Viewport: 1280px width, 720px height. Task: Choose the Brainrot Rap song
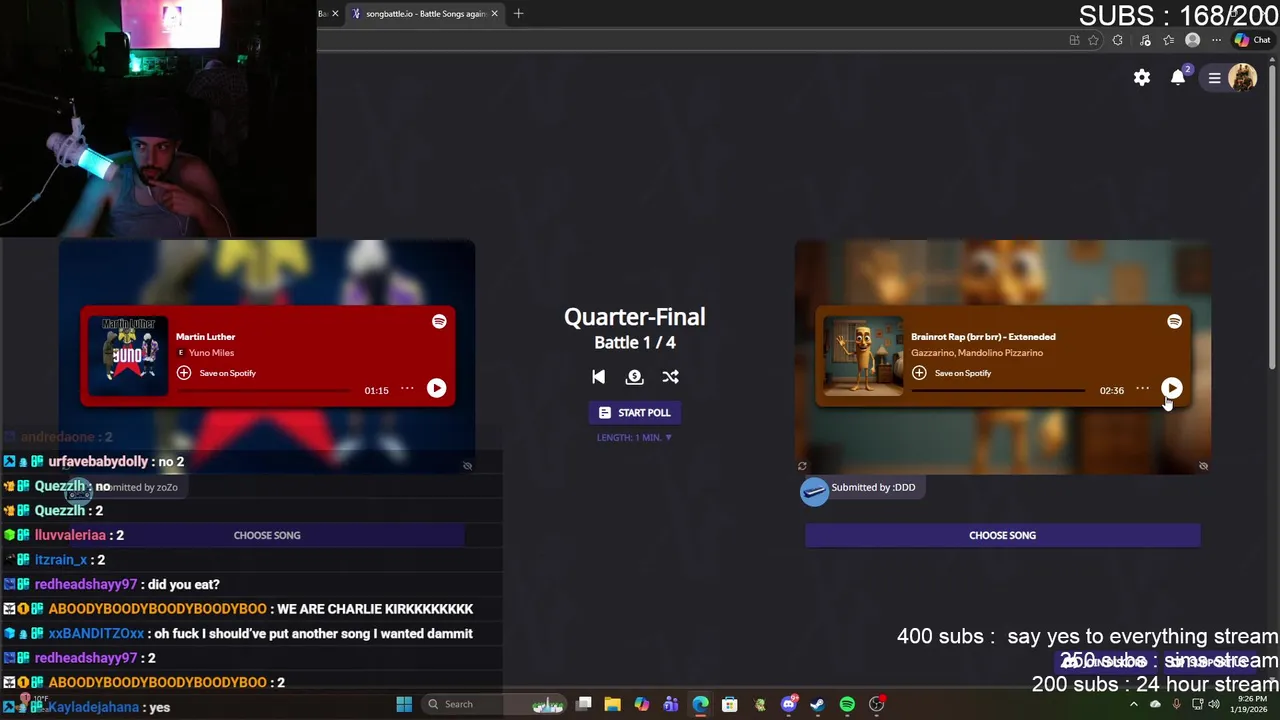(x=1002, y=535)
